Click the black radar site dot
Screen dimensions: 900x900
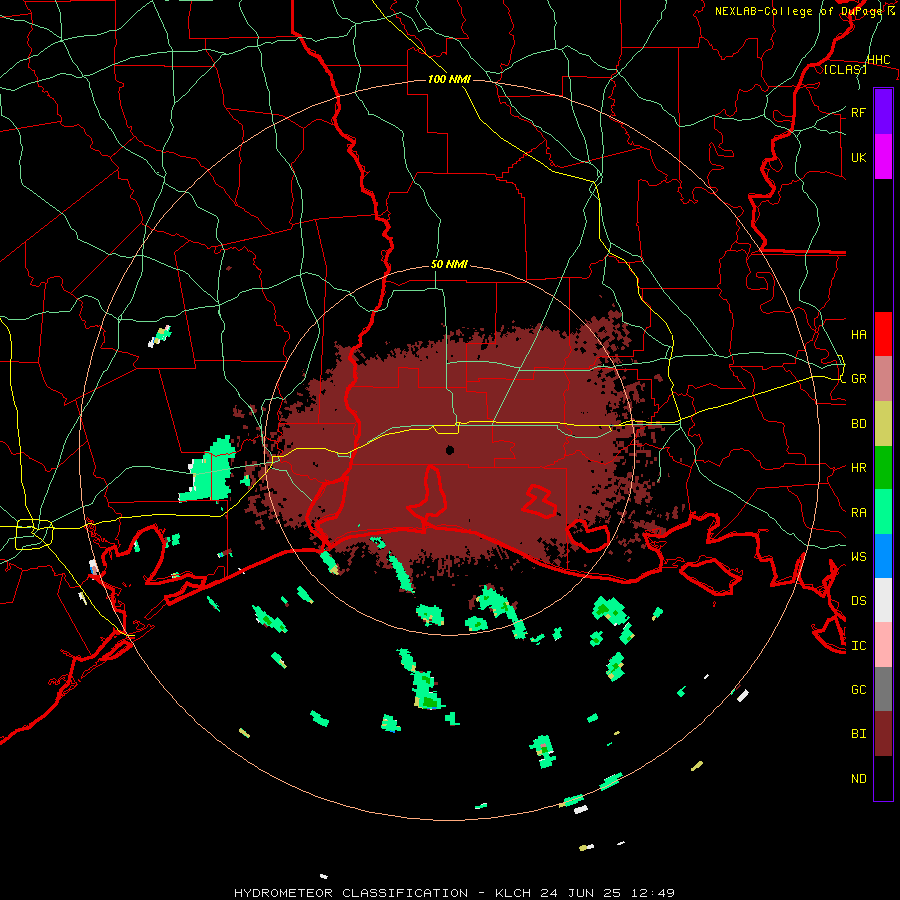(x=450, y=450)
